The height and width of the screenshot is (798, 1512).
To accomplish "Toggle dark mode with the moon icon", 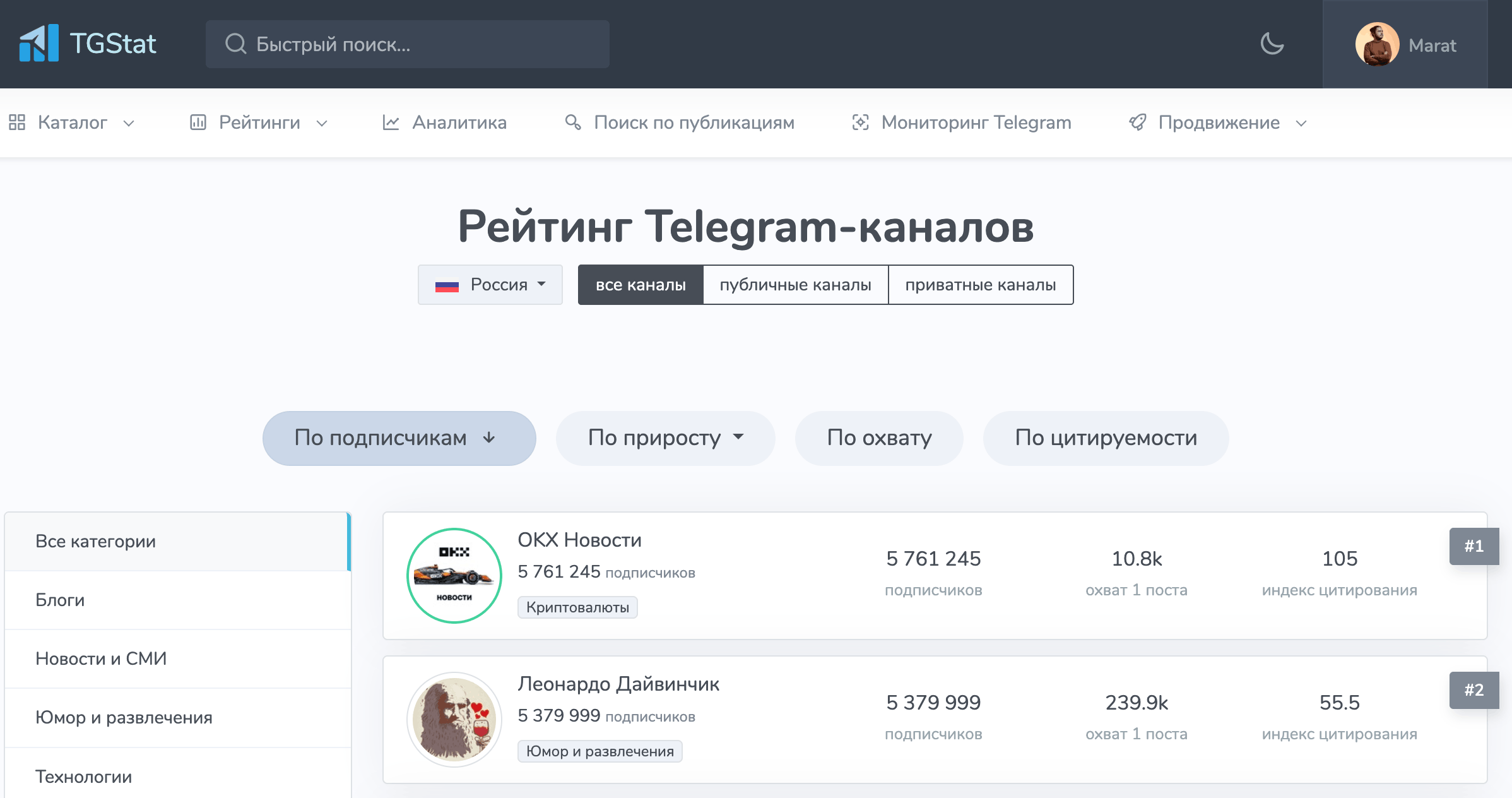I will [1272, 44].
